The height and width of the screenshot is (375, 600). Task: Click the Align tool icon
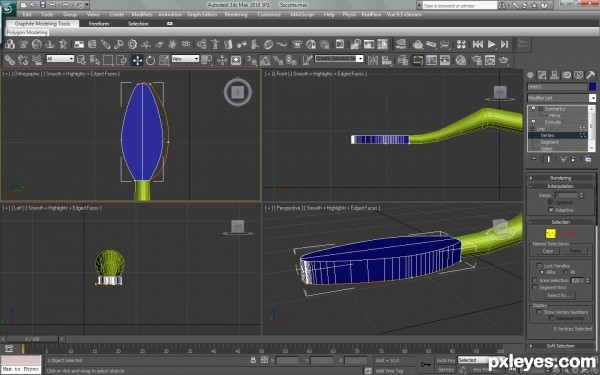pyautogui.click(x=386, y=60)
